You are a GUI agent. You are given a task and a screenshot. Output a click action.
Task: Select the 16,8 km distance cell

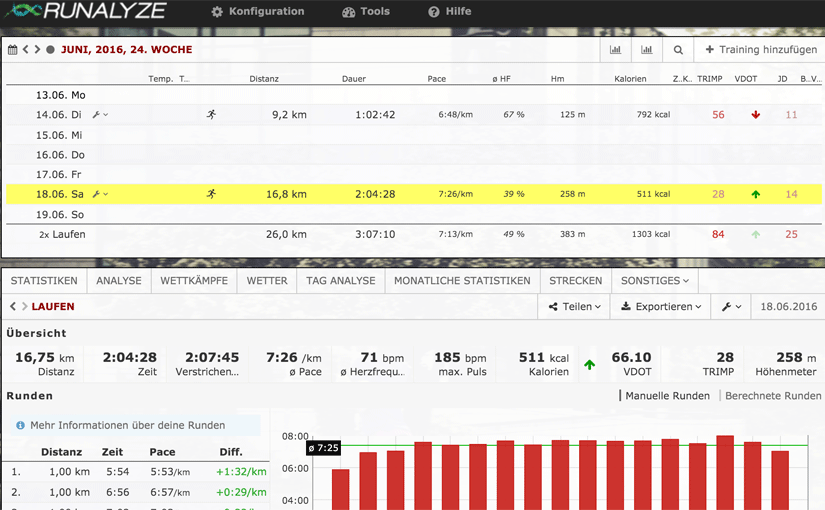click(286, 194)
